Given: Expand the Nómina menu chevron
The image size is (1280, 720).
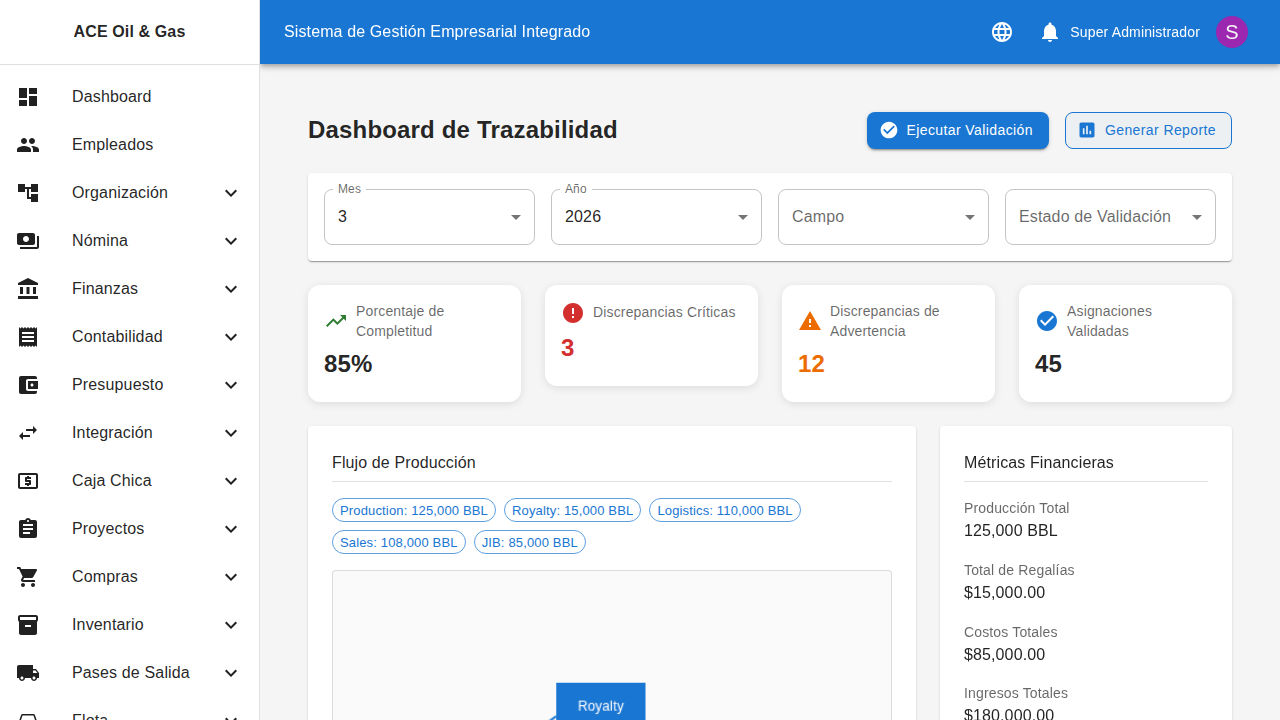Looking at the screenshot, I should 231,240.
